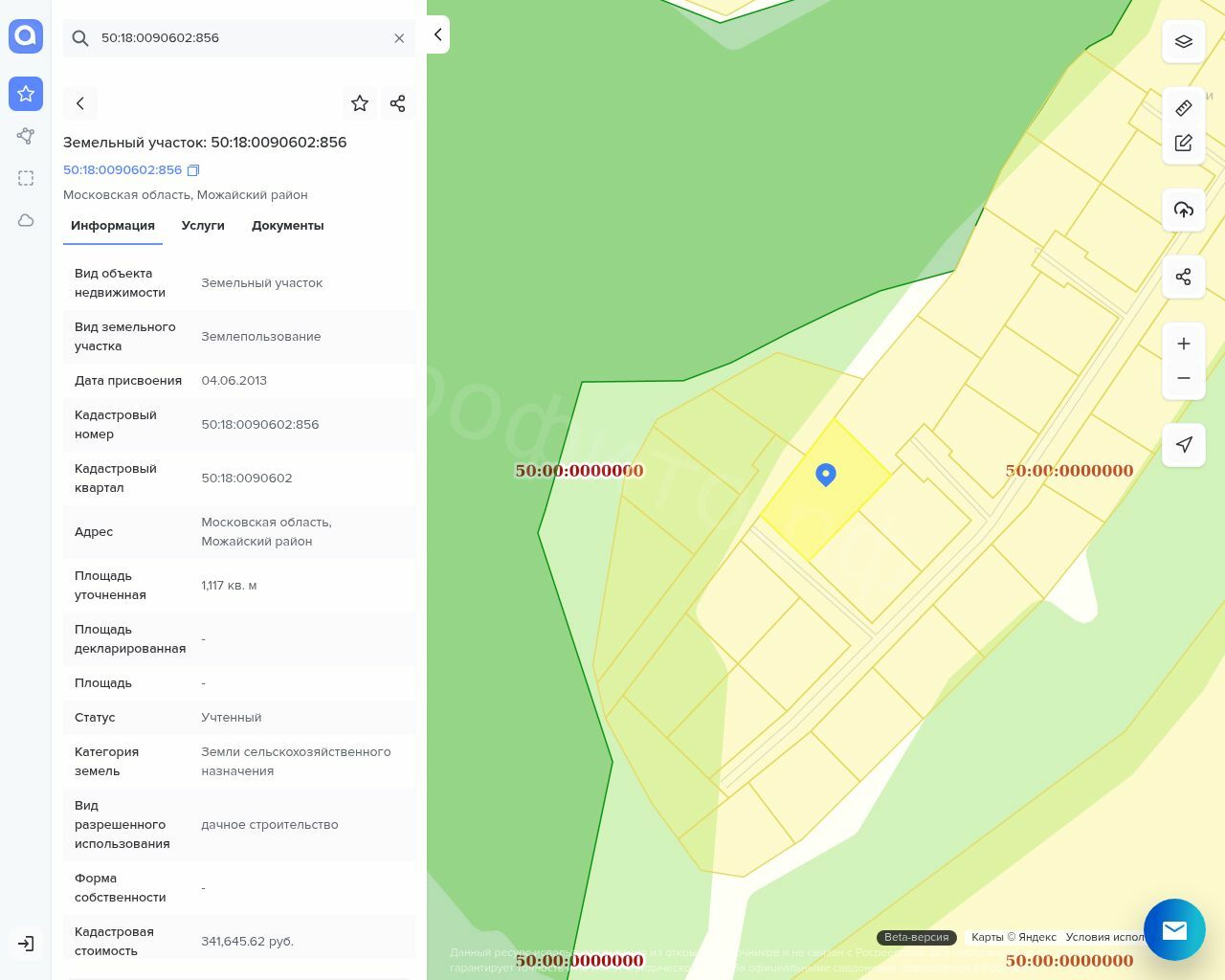Click the search input with cadastral number
1225x980 pixels.
click(239, 38)
